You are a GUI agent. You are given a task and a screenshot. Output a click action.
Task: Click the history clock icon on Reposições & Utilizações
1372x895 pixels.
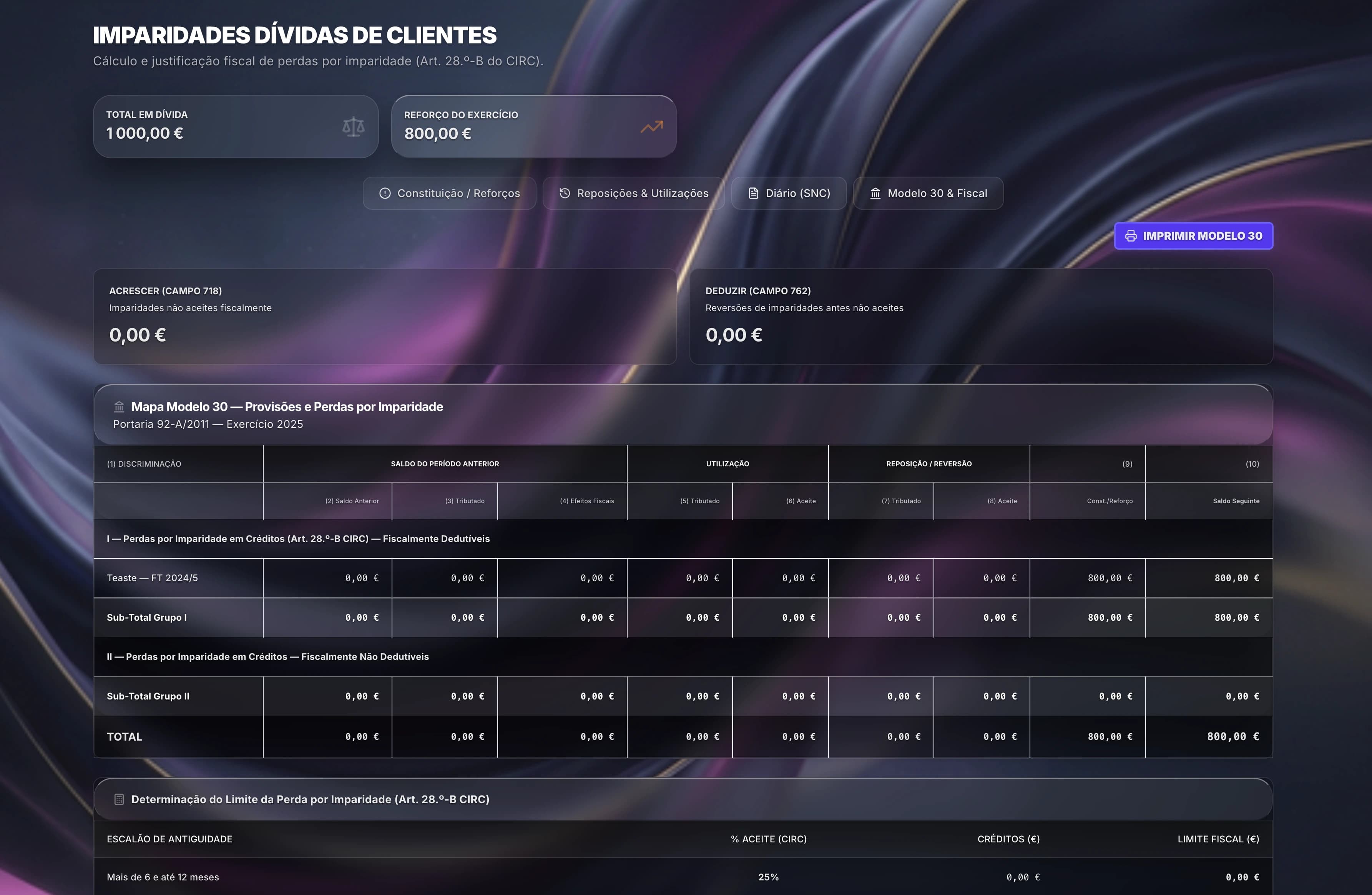[564, 193]
